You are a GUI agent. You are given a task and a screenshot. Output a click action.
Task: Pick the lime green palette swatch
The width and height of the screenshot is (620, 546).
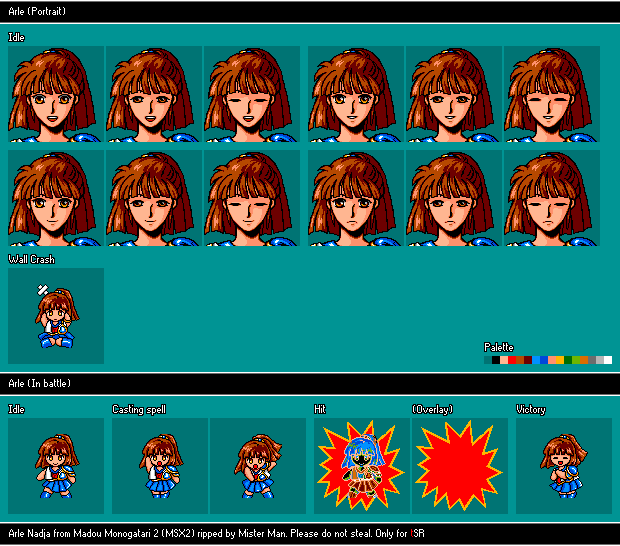click(x=576, y=360)
